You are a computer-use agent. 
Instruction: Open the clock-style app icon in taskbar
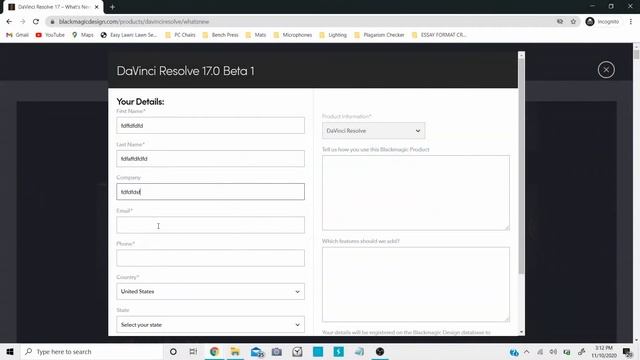[297, 351]
